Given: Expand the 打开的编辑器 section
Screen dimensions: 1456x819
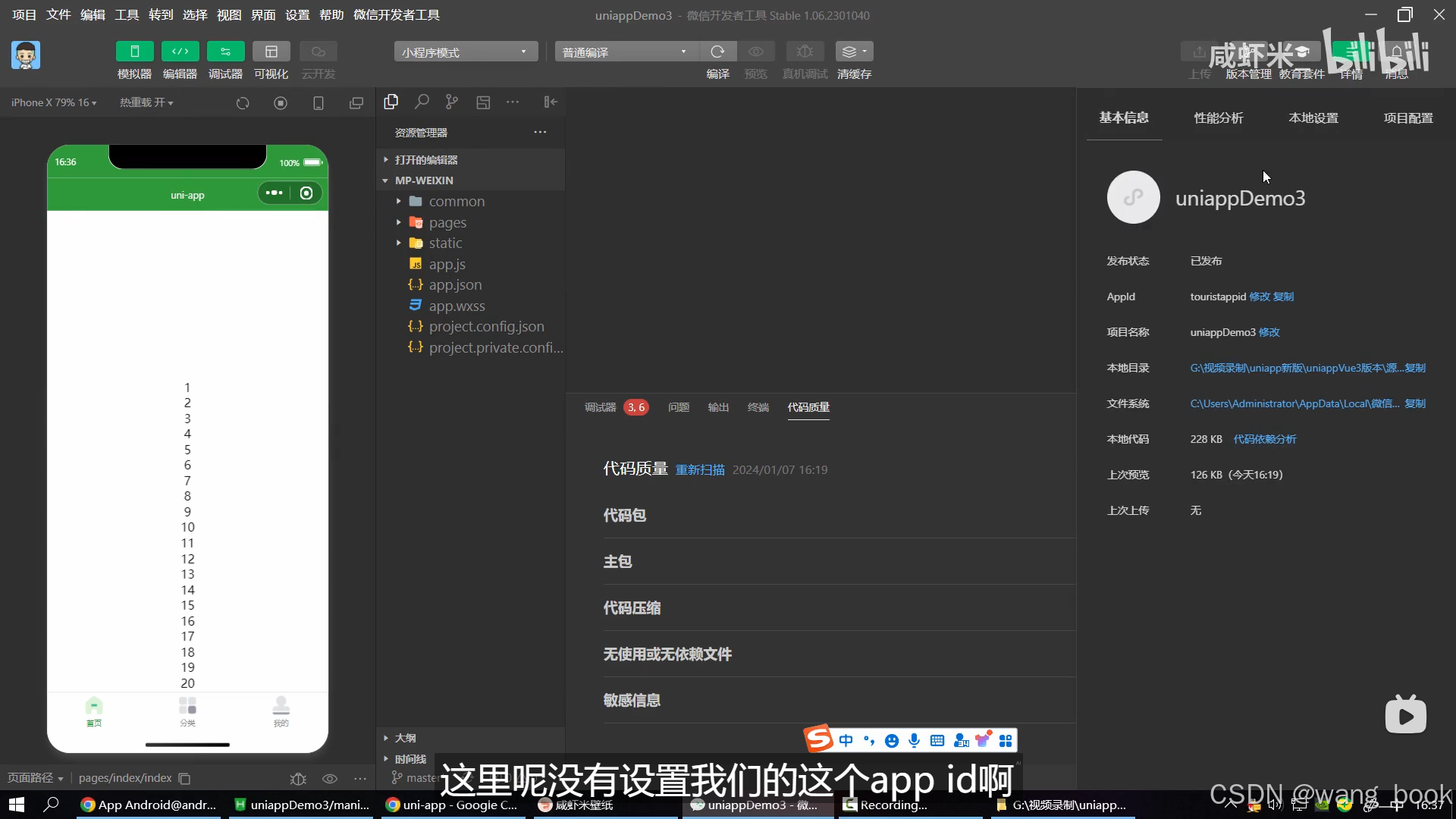Looking at the screenshot, I should [x=470, y=160].
